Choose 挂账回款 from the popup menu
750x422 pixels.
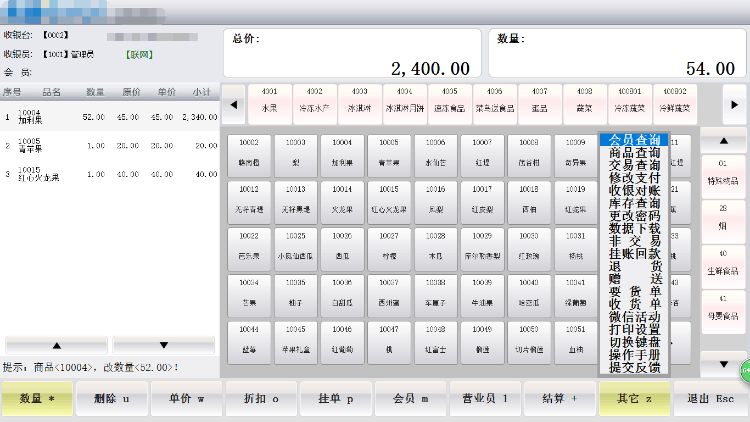(x=634, y=254)
